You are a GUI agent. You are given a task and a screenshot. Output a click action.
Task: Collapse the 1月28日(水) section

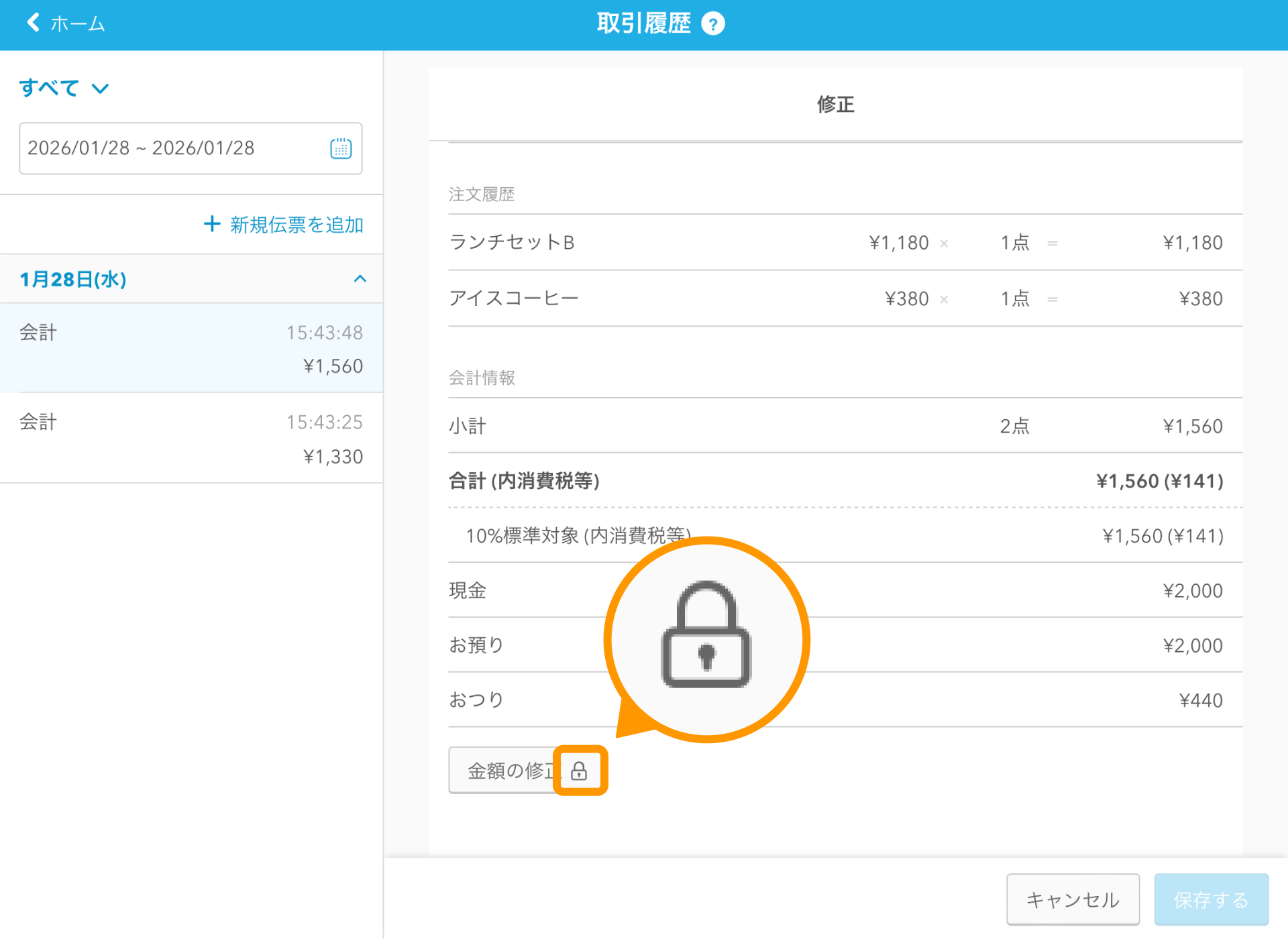pyautogui.click(x=360, y=279)
